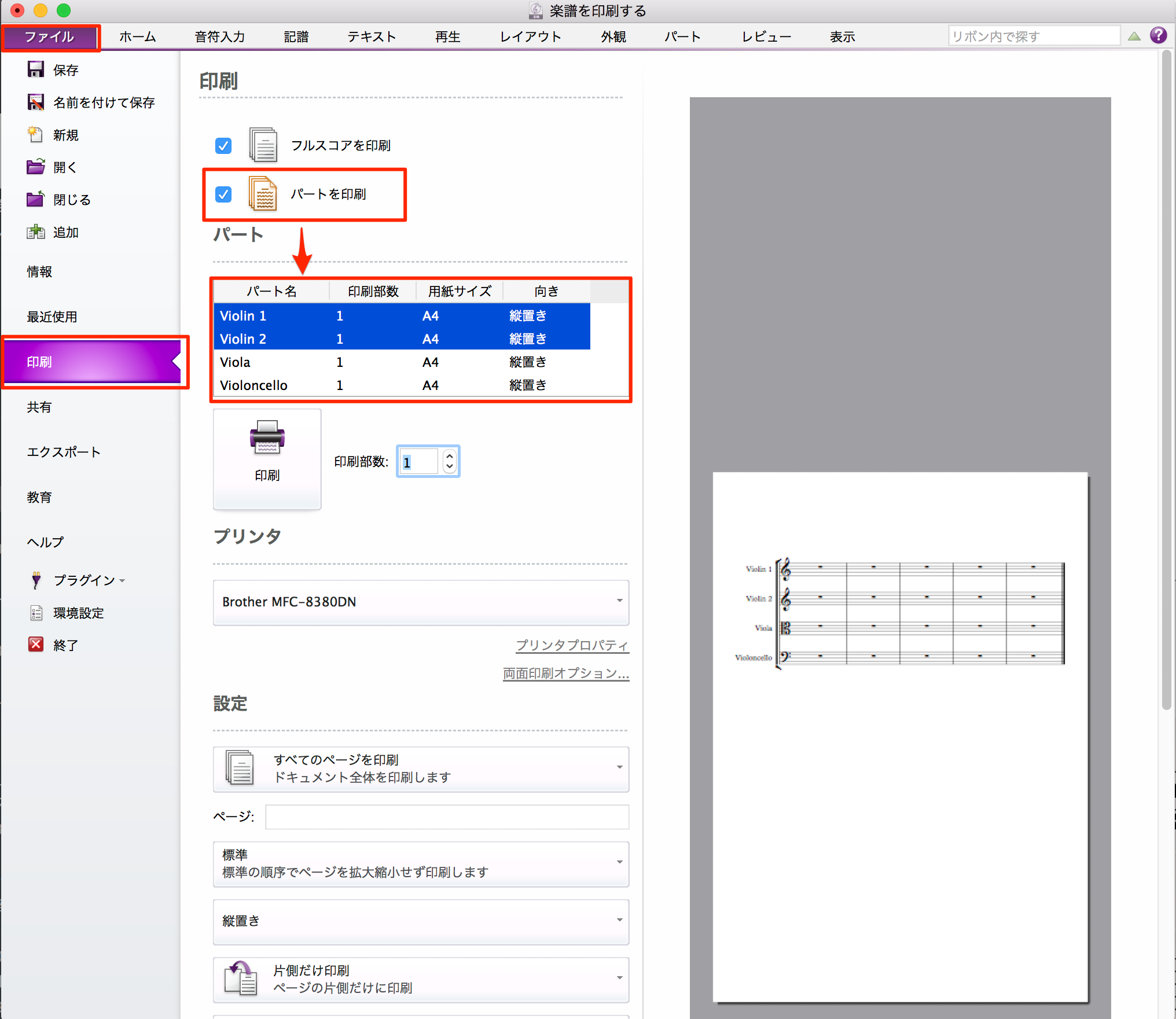Open the 標準 page order dropdown

(421, 863)
